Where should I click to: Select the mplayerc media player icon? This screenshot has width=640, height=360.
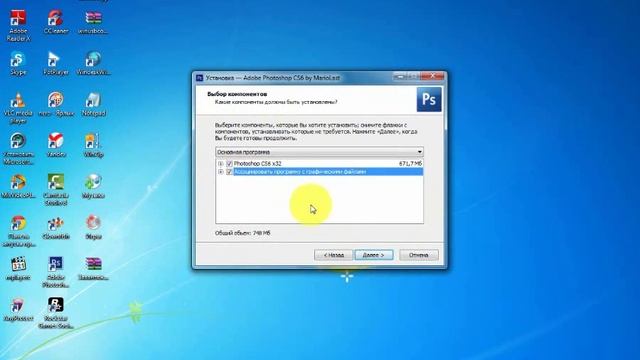(18, 269)
